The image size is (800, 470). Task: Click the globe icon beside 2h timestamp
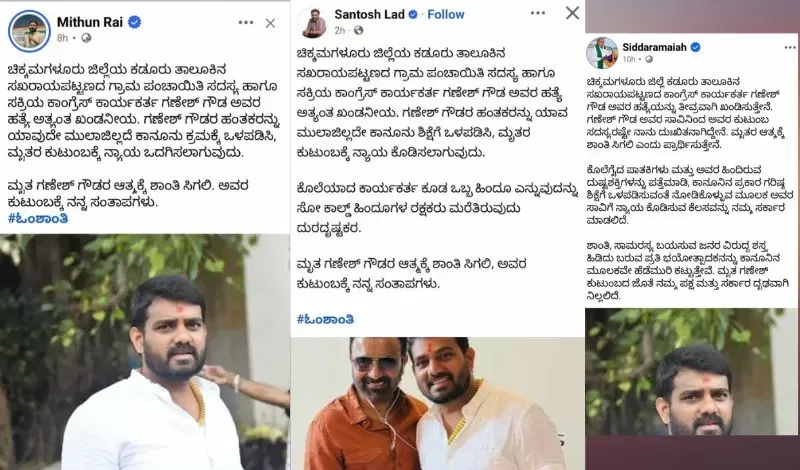(359, 31)
